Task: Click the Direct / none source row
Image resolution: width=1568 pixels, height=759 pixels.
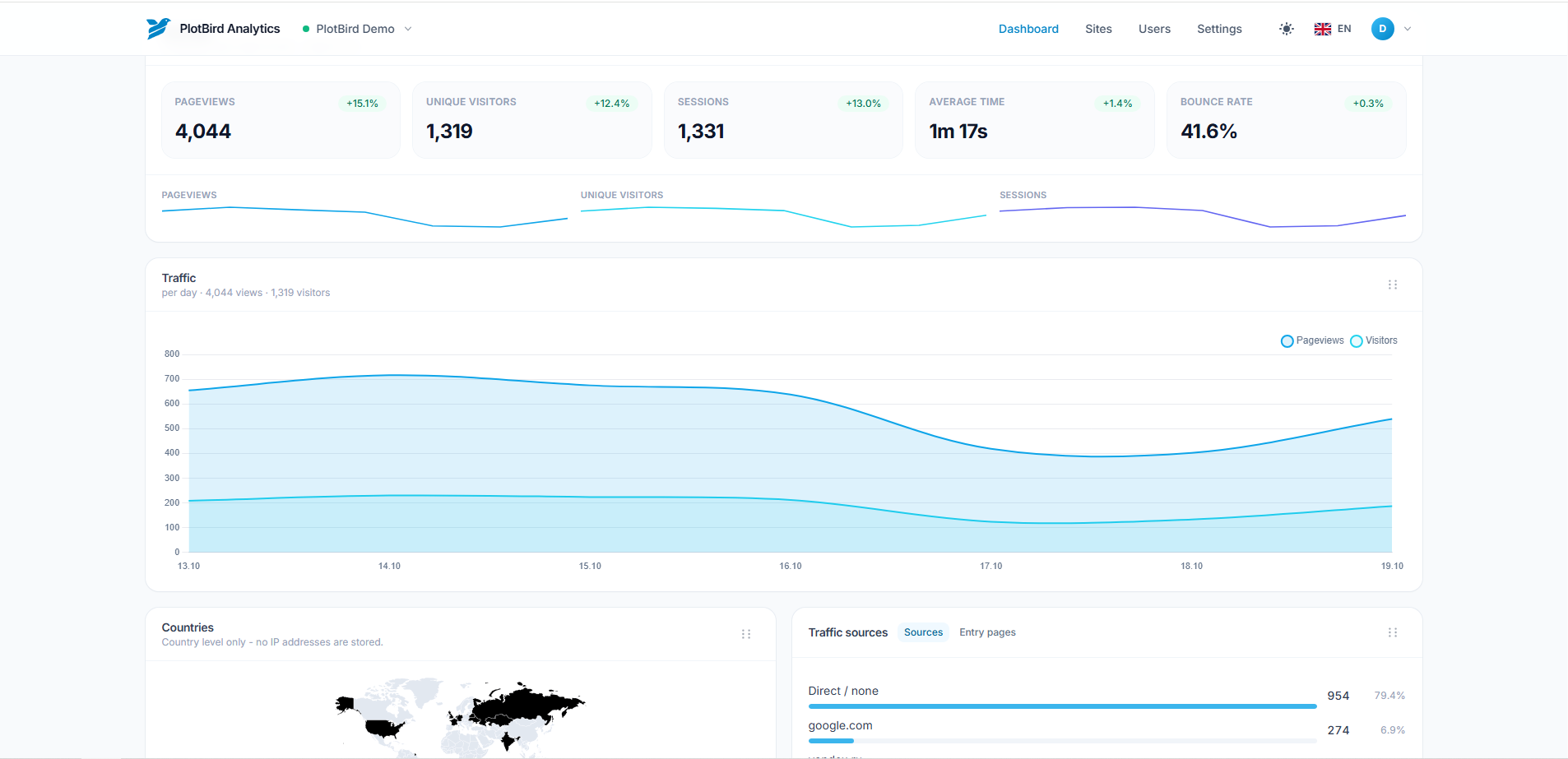Action: coord(1106,696)
